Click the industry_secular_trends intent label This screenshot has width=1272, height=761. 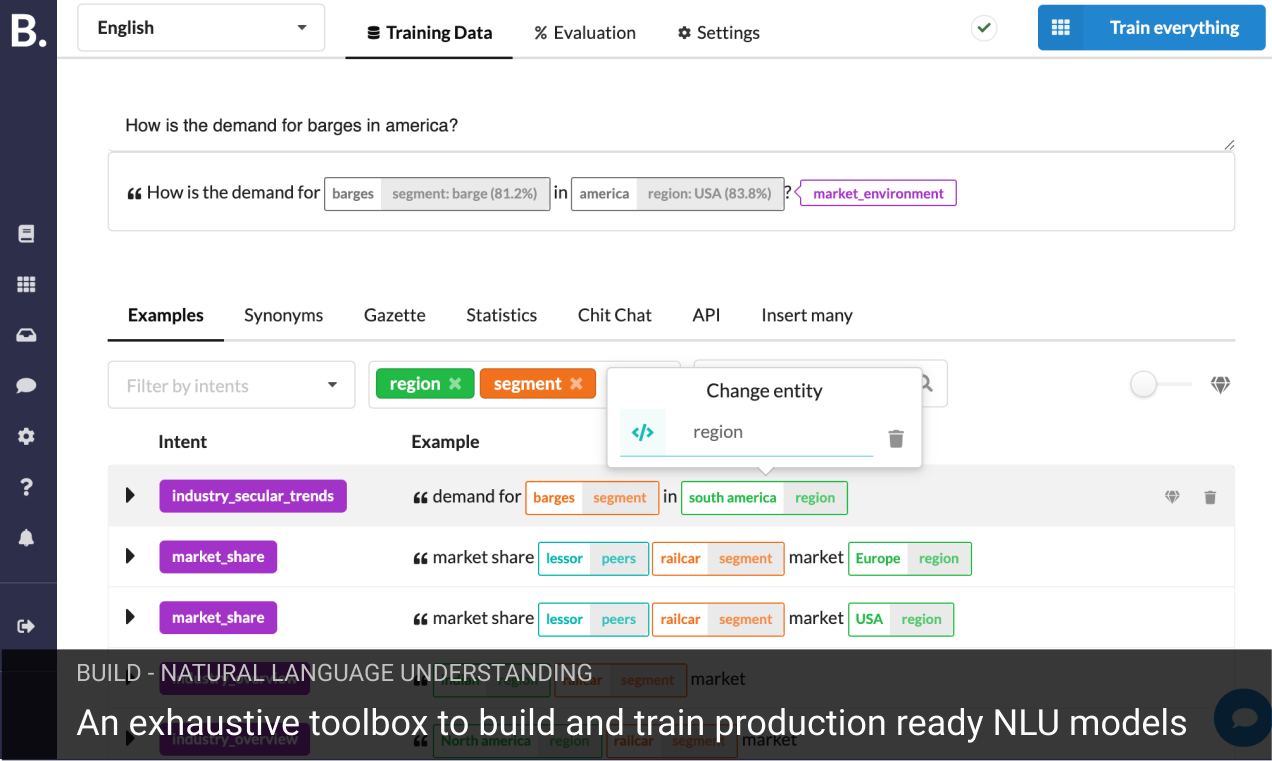(x=253, y=496)
